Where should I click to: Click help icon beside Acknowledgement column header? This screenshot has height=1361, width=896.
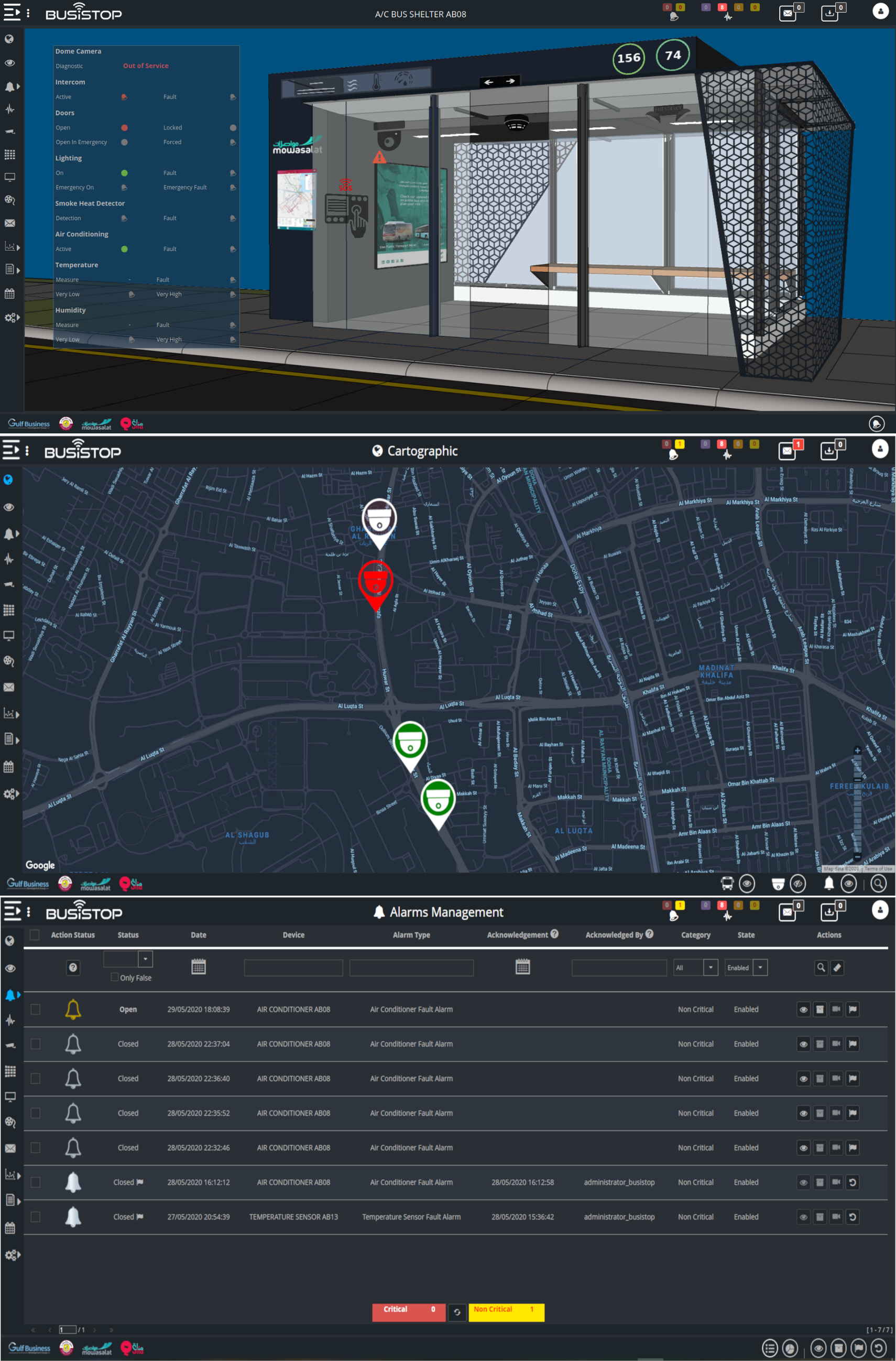click(554, 934)
